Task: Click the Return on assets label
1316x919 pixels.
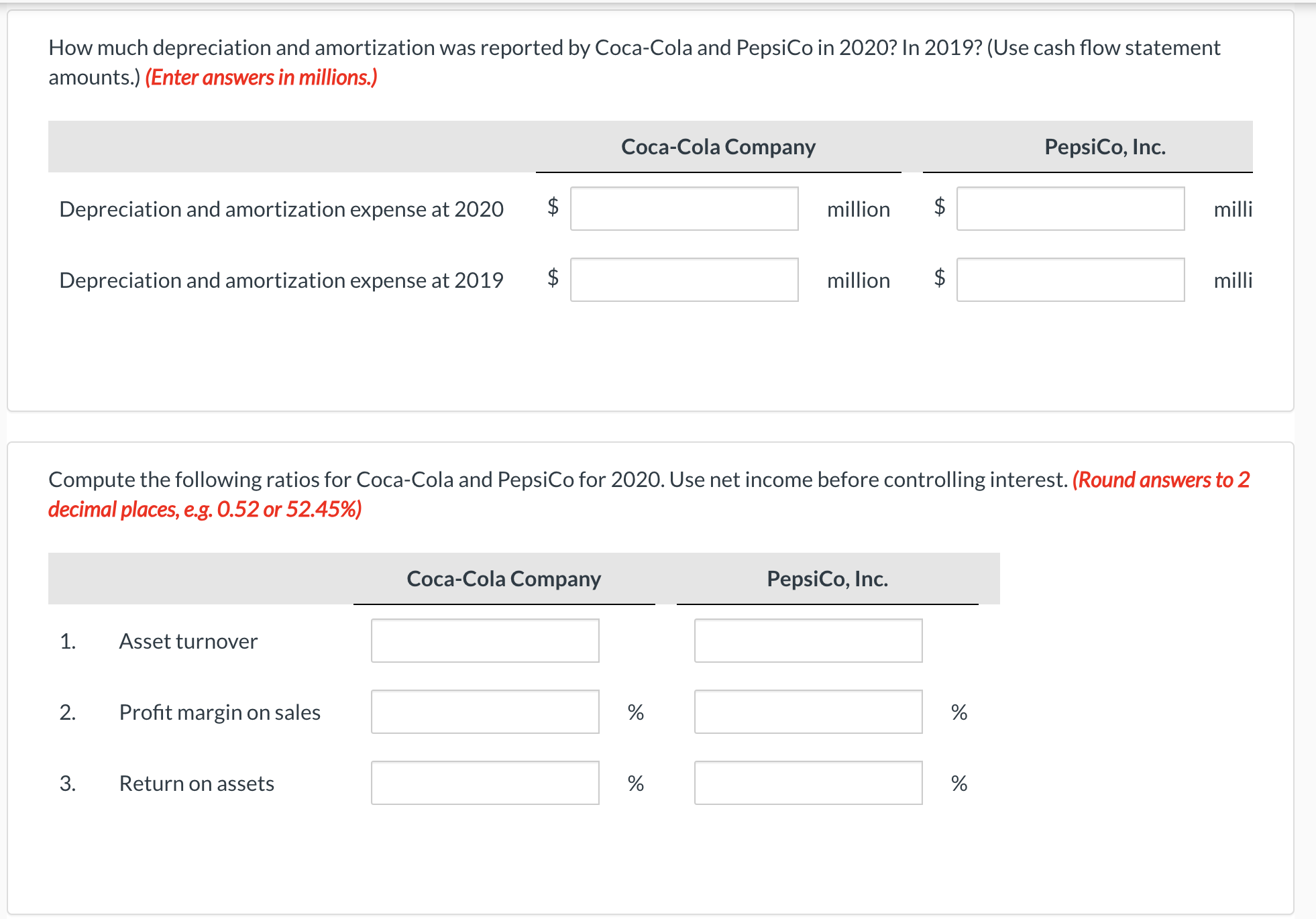Action: [197, 782]
